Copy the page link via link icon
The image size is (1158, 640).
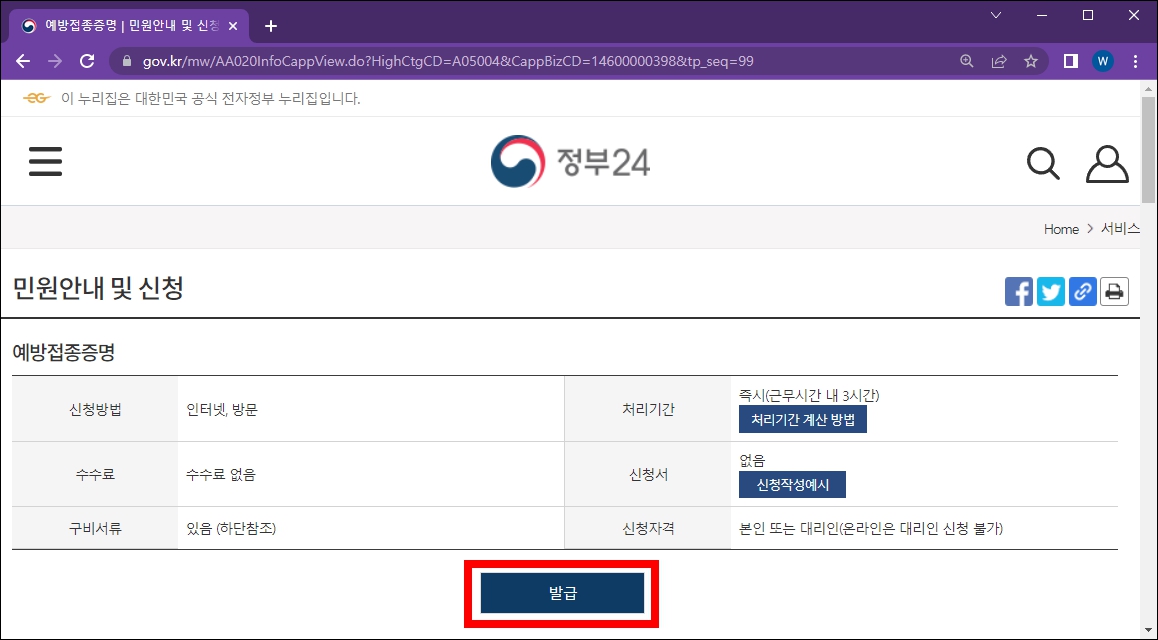pos(1082,291)
